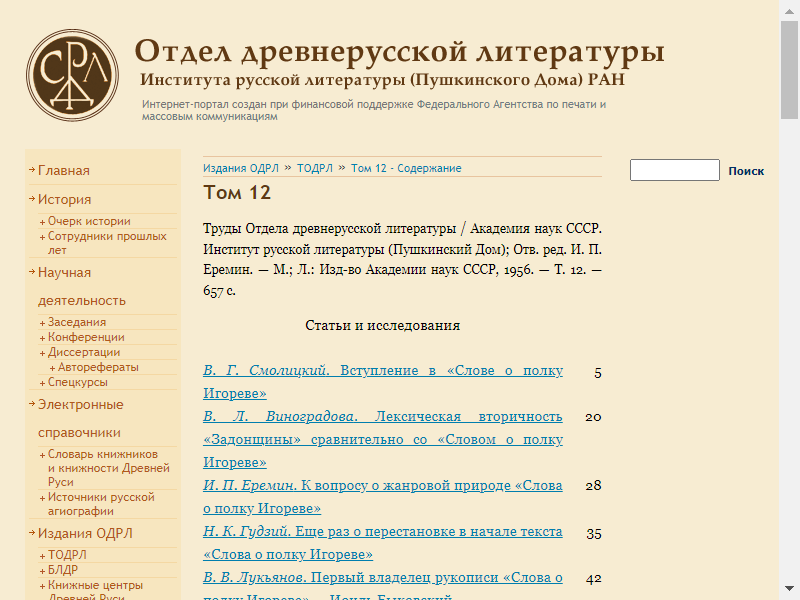Select ТОДРЛ in the sidebar menu
800x600 pixels.
pyautogui.click(x=67, y=555)
